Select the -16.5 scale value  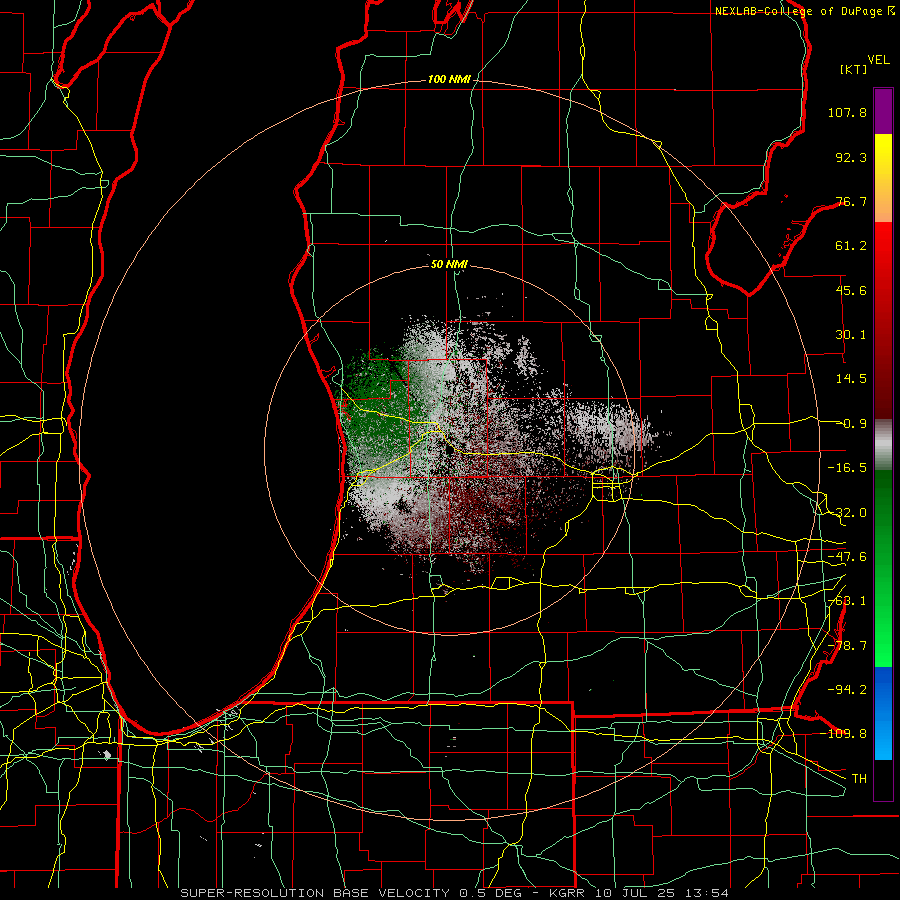click(x=847, y=468)
